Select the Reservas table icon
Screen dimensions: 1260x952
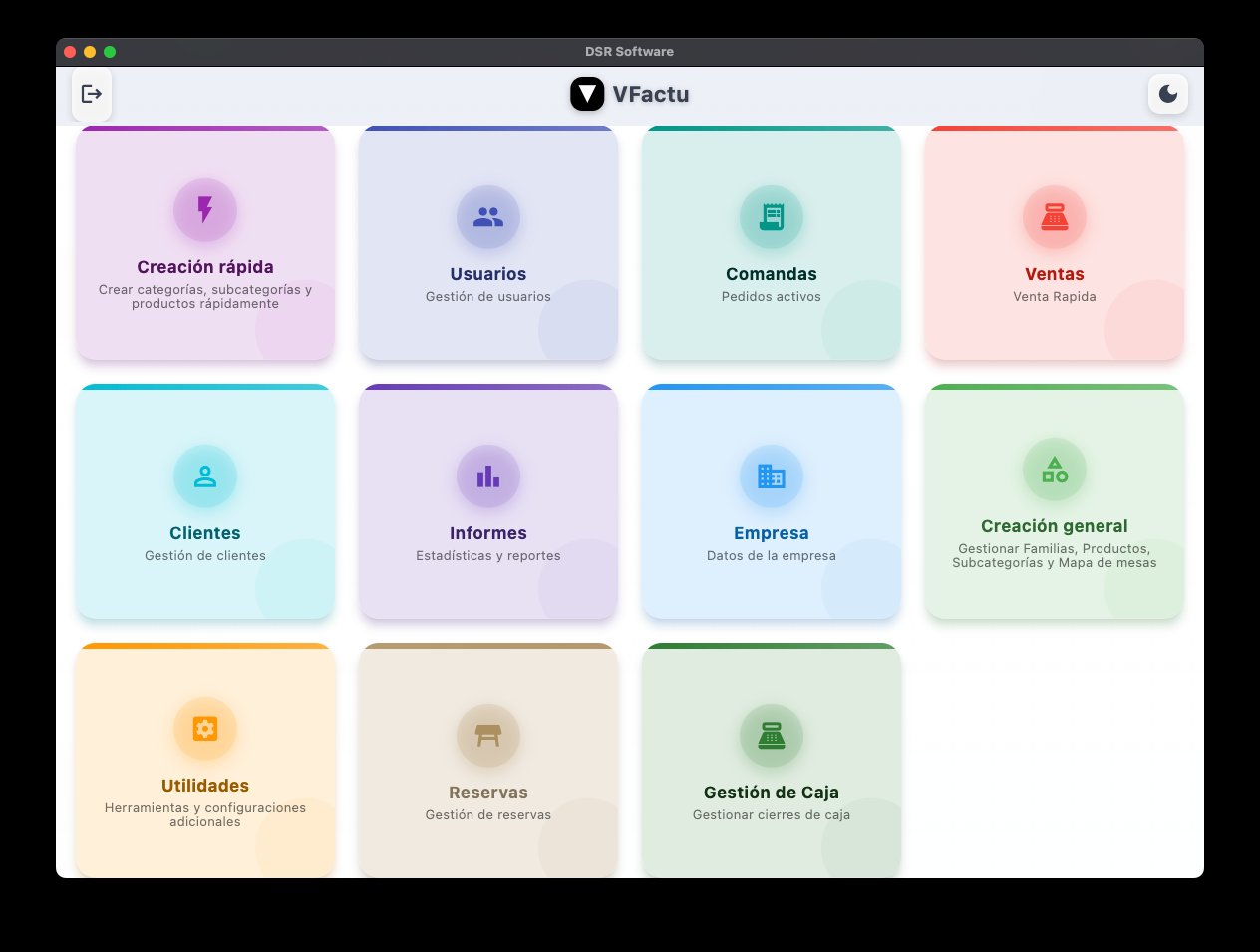(487, 735)
